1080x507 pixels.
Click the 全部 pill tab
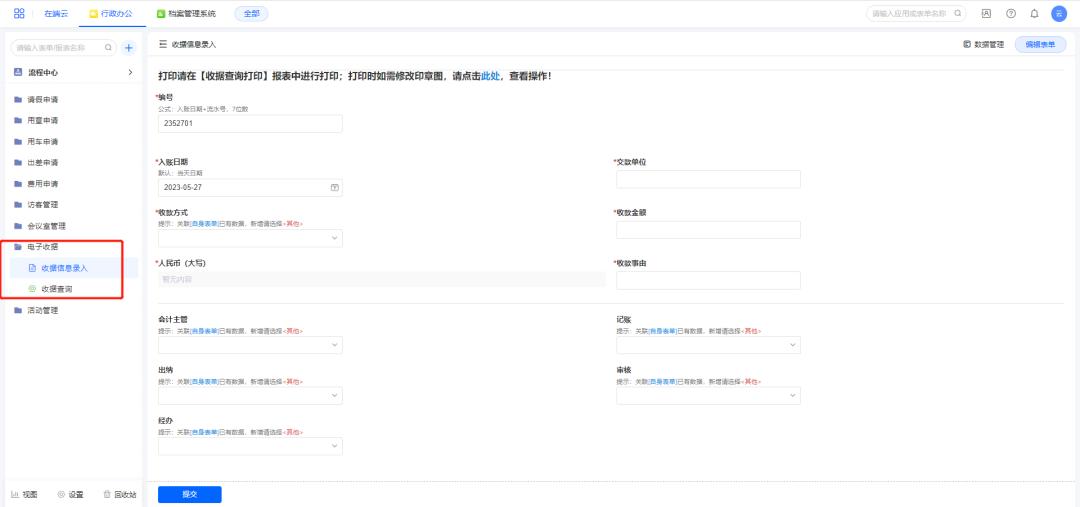[x=251, y=13]
